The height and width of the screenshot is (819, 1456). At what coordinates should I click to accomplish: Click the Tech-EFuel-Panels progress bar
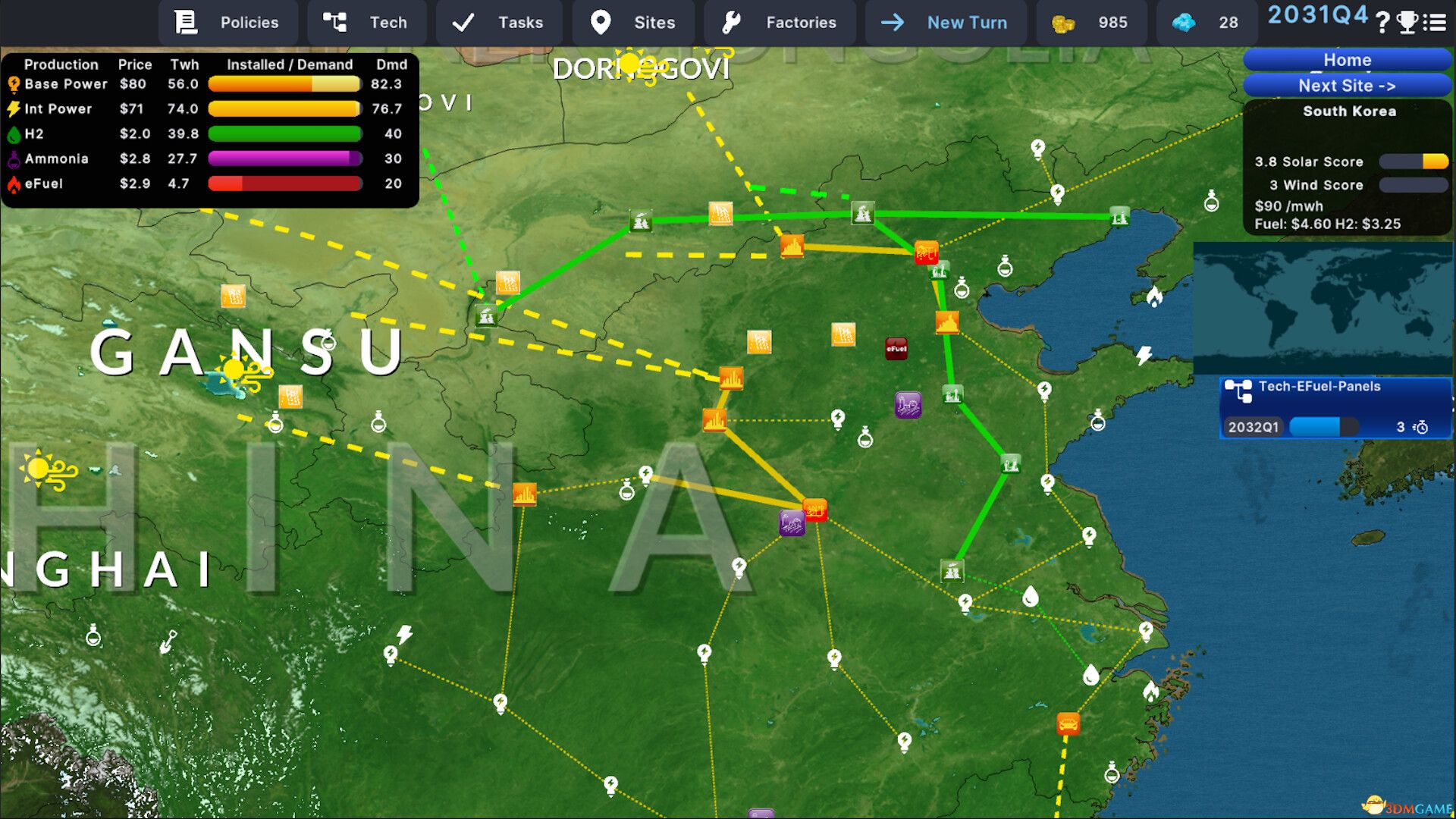pyautogui.click(x=1323, y=427)
